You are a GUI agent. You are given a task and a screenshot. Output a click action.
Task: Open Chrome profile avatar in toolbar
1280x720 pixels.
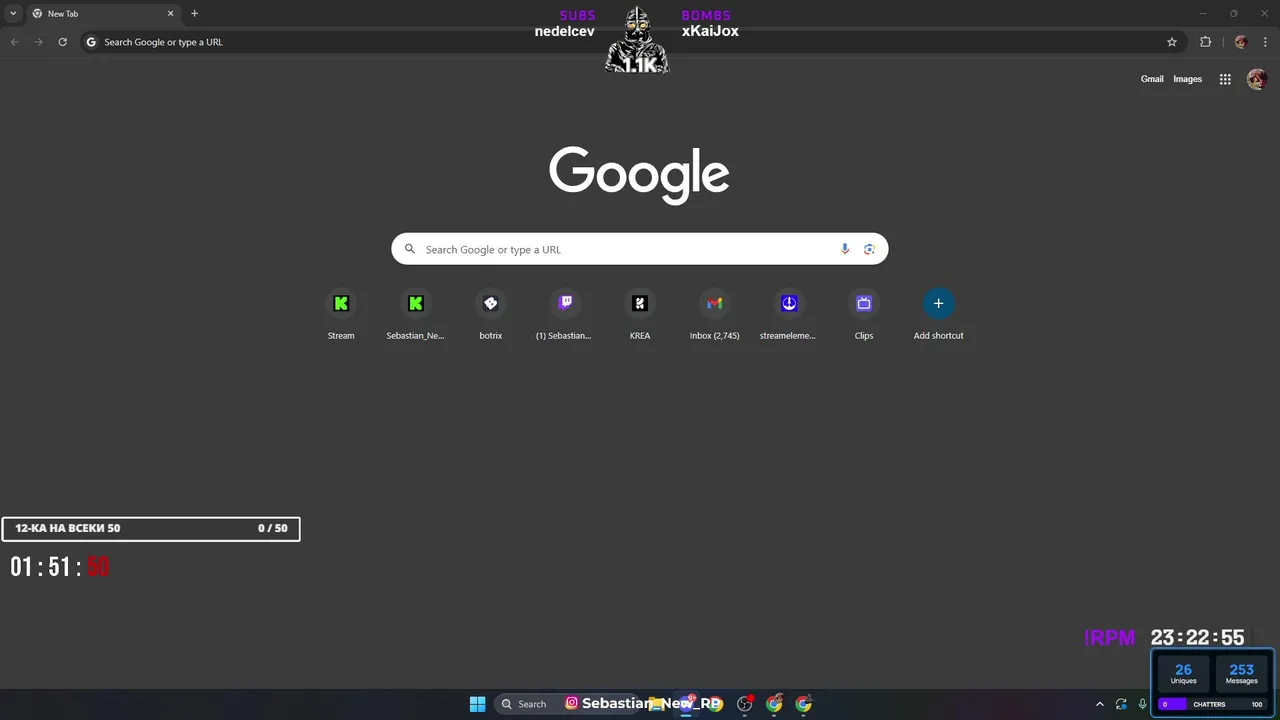[1241, 42]
